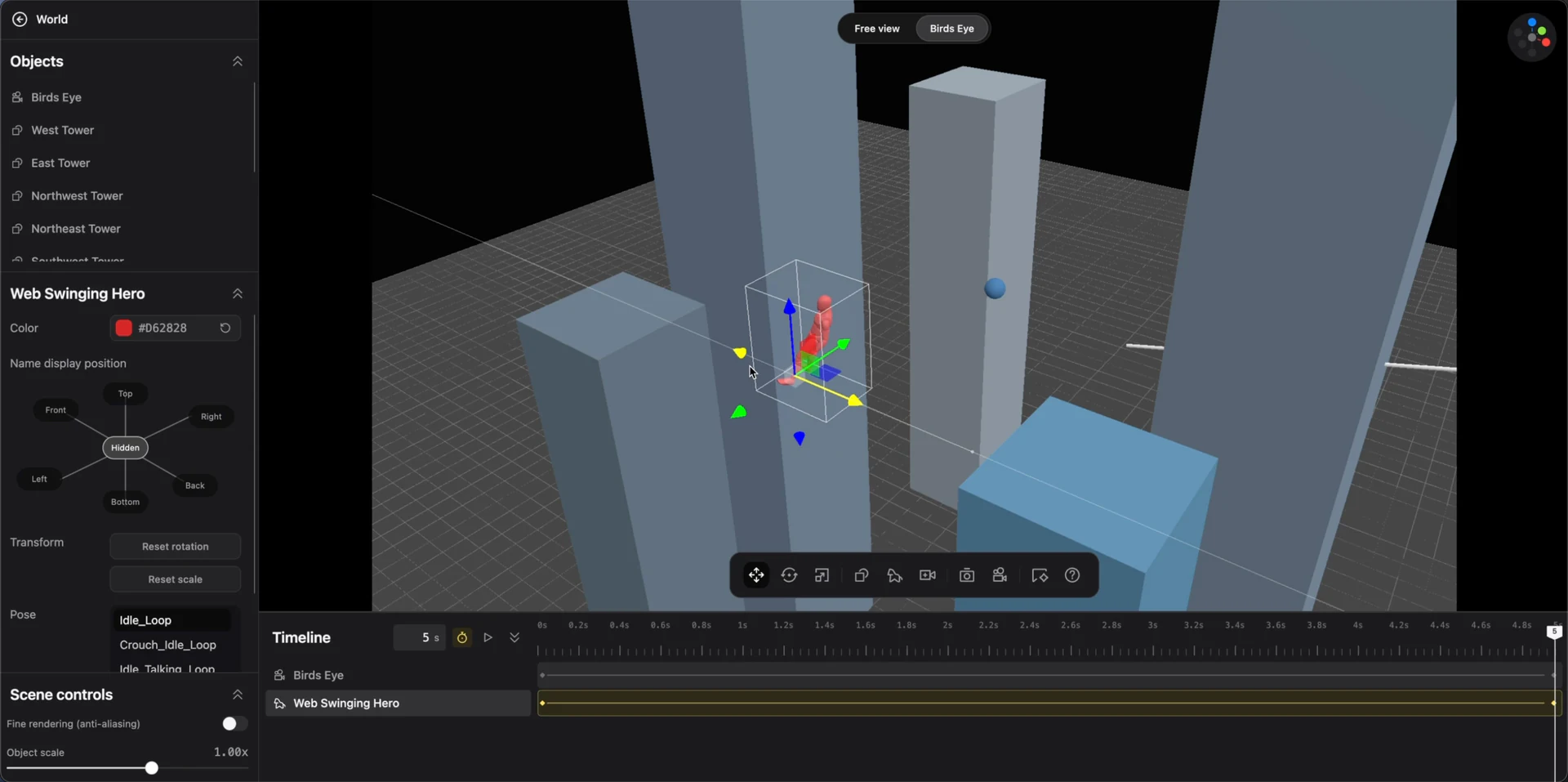Screen dimensions: 1568x782
Task: Collapse timeline with double chevron icon
Action: (x=514, y=637)
